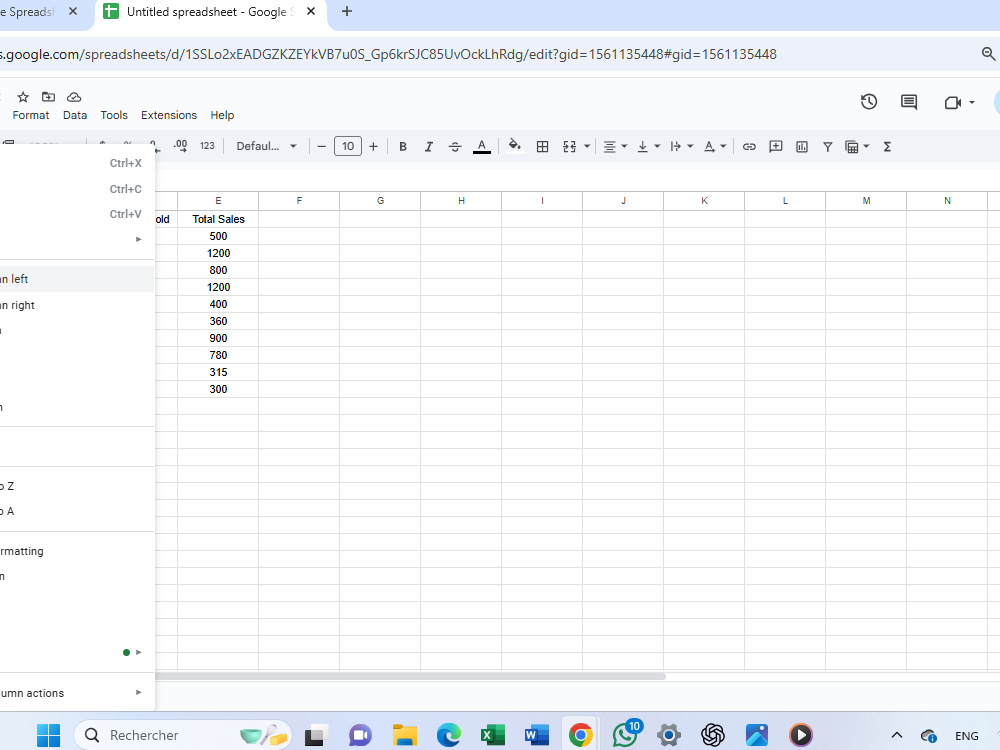Check the cloud save status icon

coord(74,97)
